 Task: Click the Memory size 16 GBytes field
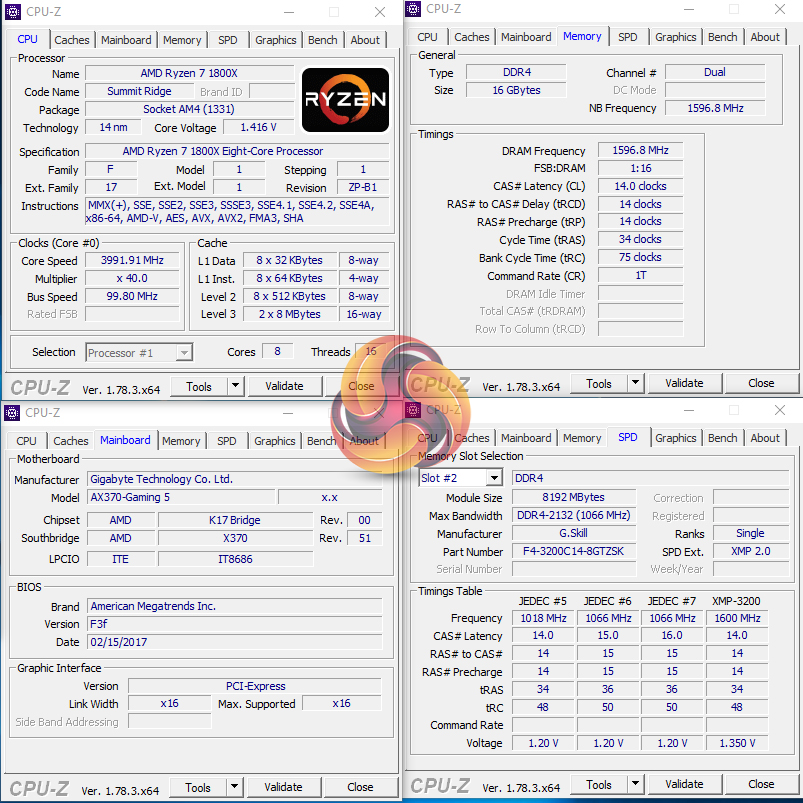[516, 90]
